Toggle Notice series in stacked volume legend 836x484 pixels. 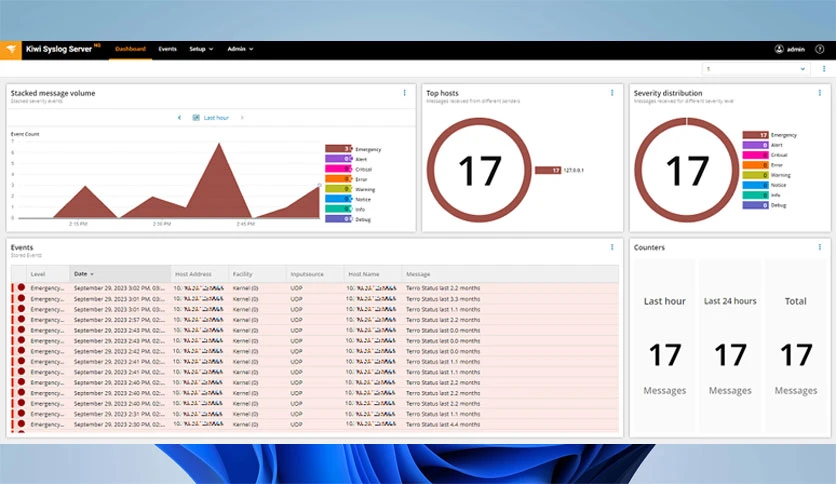[x=348, y=199]
